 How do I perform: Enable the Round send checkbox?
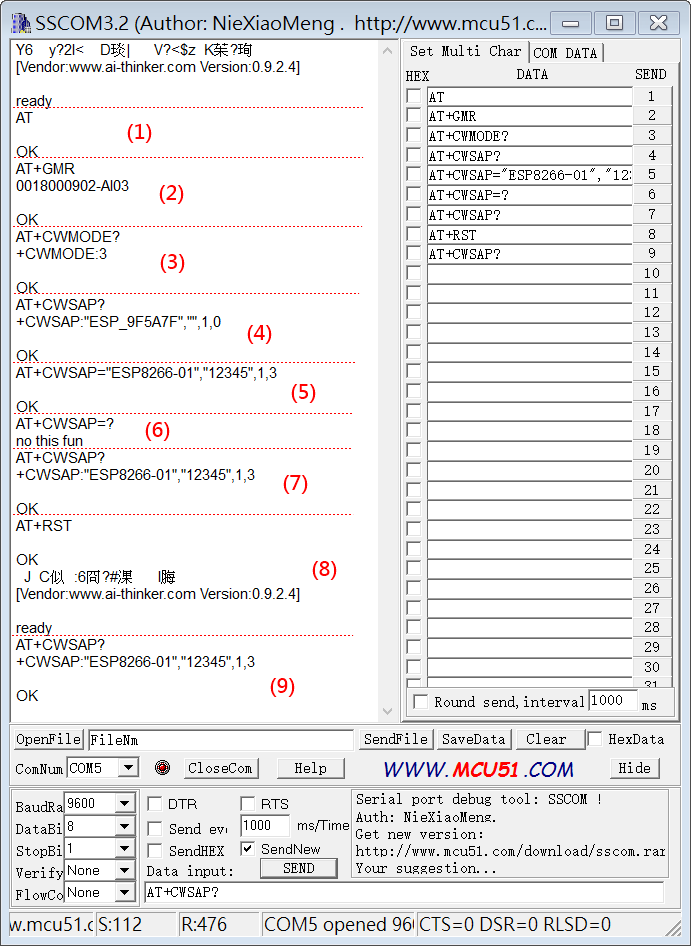(421, 702)
